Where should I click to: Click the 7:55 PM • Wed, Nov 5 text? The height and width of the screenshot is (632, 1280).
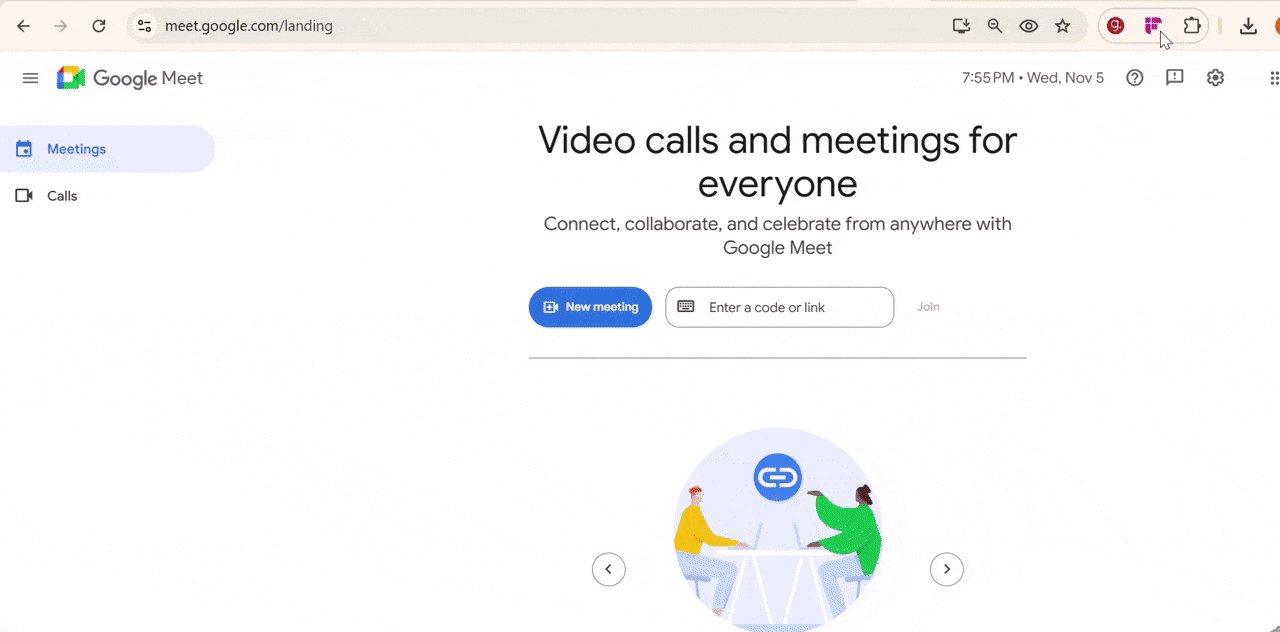(x=1033, y=78)
